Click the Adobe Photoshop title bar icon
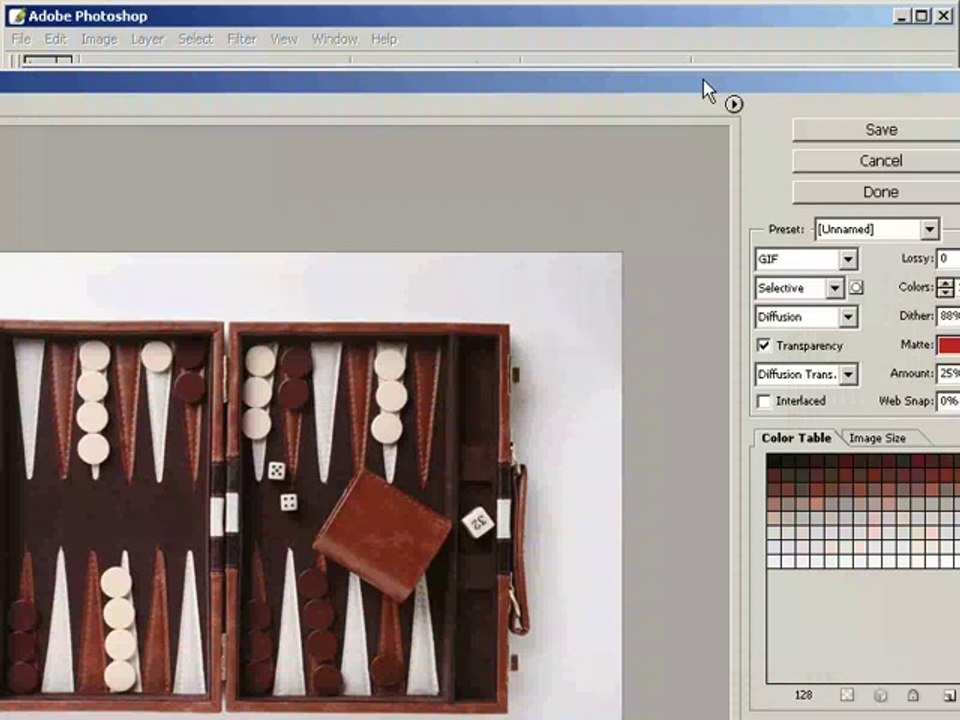This screenshot has height=720, width=960. (17, 16)
